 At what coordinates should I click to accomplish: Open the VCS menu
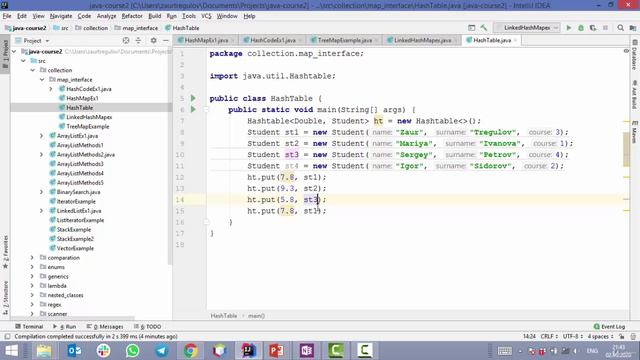[x=206, y=16]
